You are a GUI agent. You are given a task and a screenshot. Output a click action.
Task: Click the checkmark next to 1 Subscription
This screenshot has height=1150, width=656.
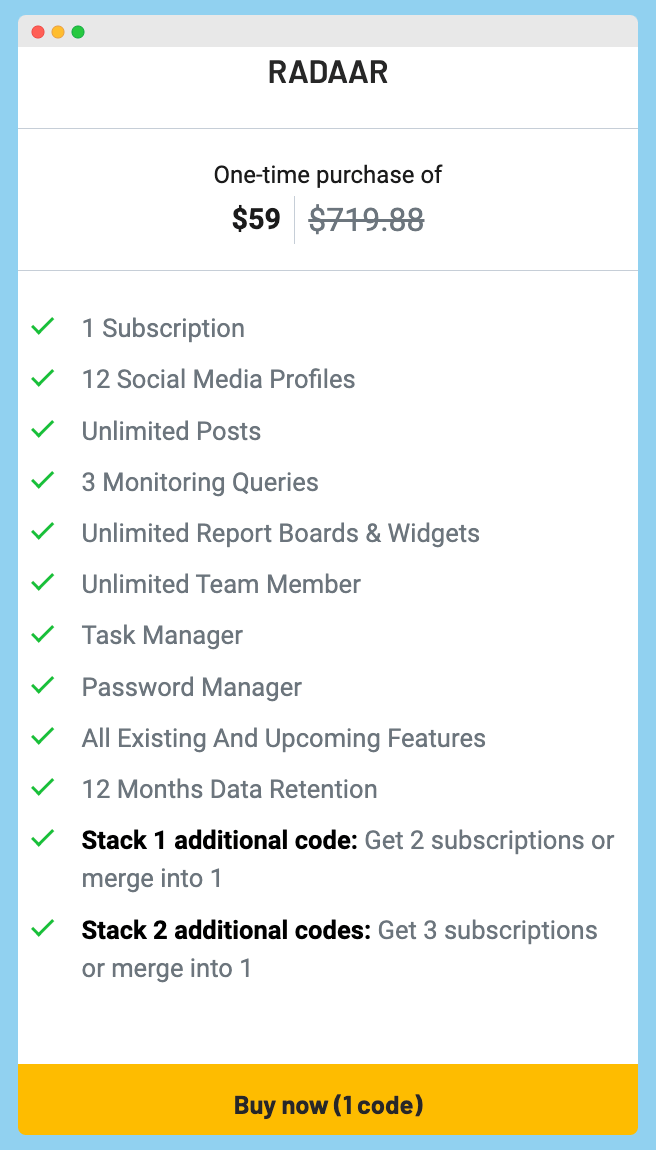(43, 326)
